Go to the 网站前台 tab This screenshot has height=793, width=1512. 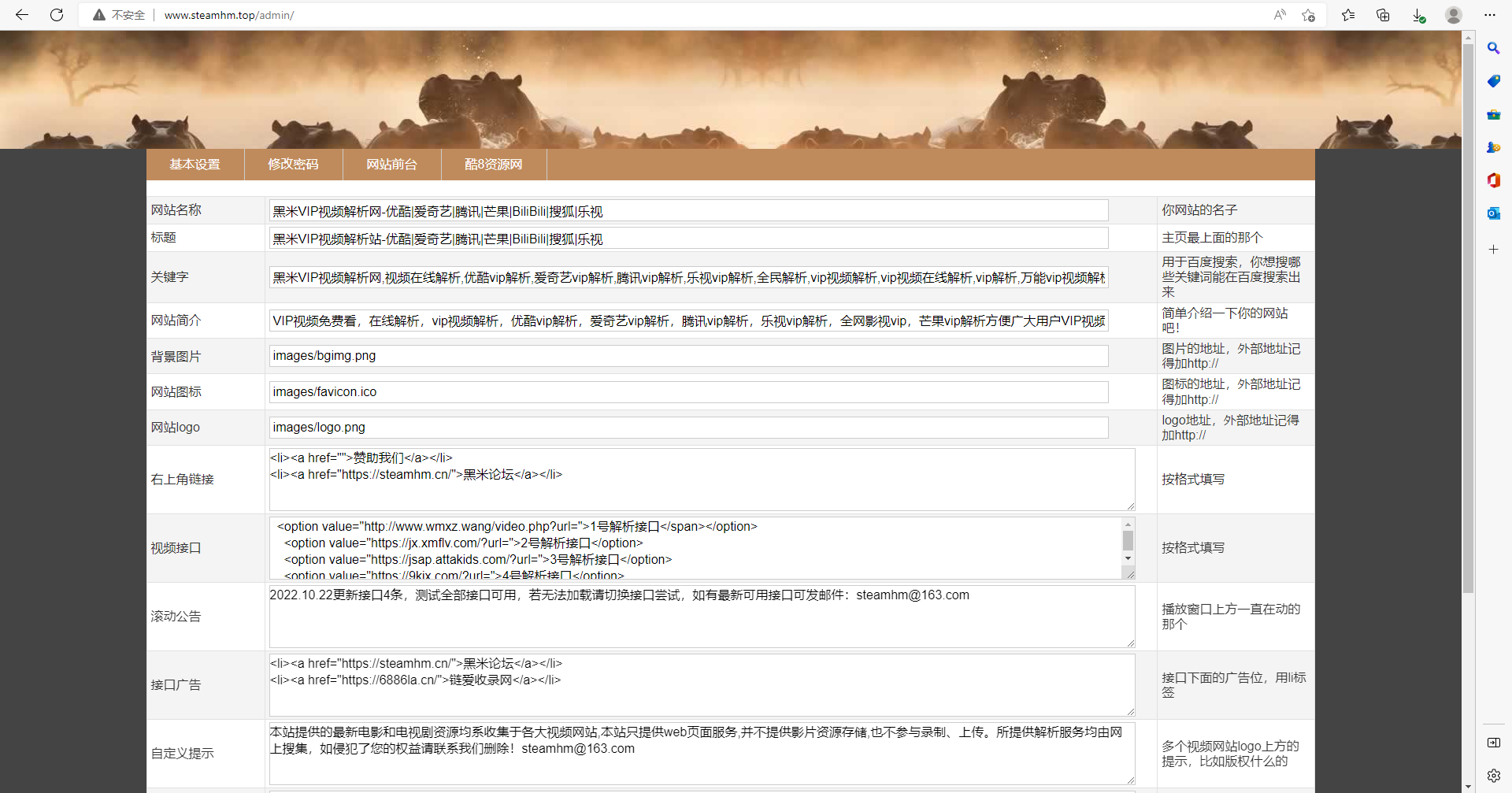392,165
